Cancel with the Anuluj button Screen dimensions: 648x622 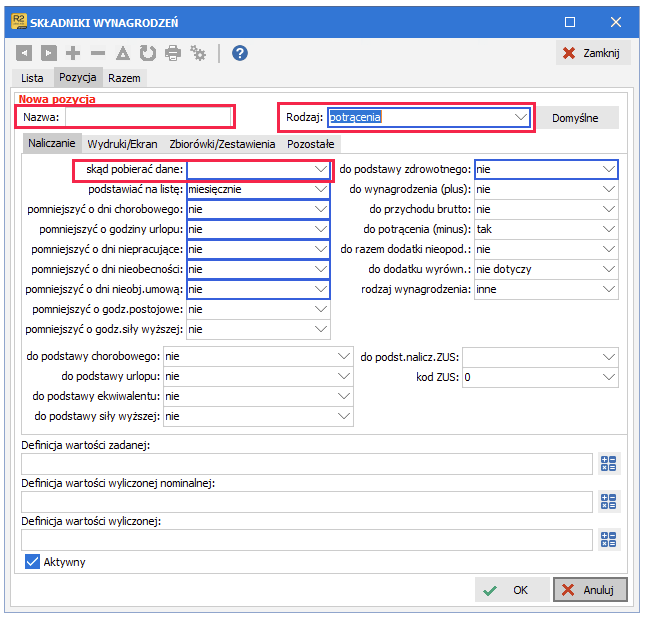pos(590,590)
